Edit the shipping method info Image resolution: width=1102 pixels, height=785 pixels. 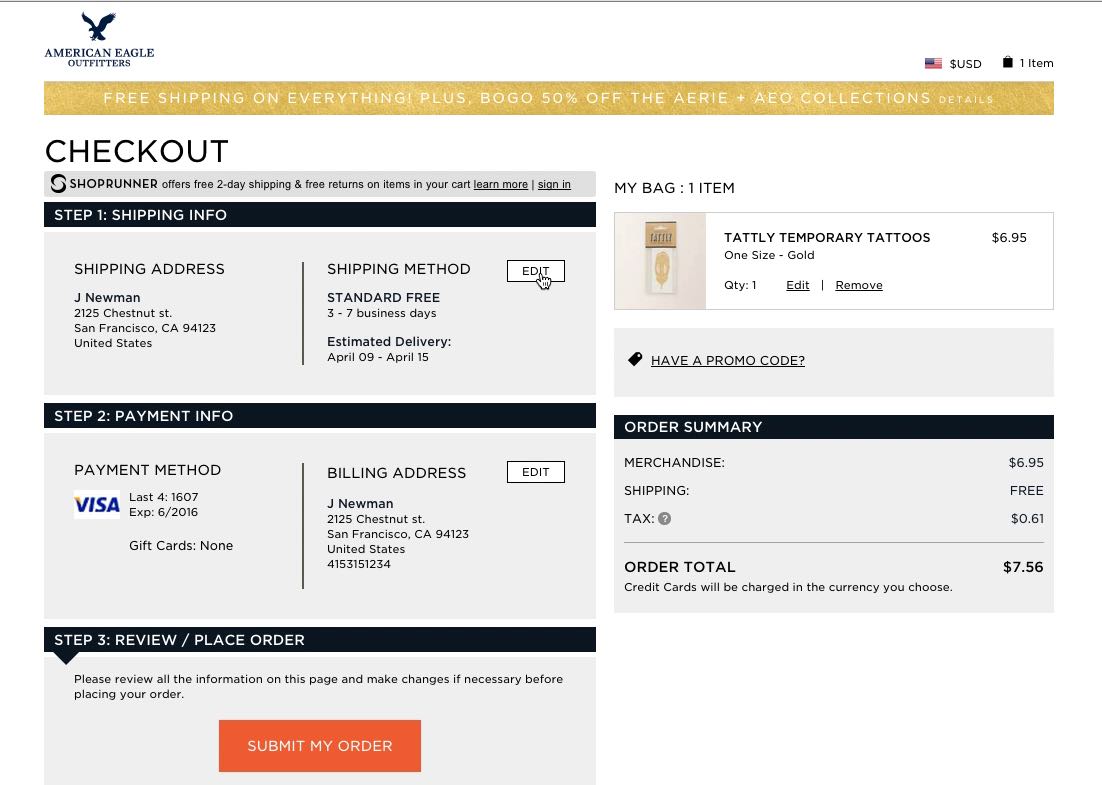coord(536,271)
